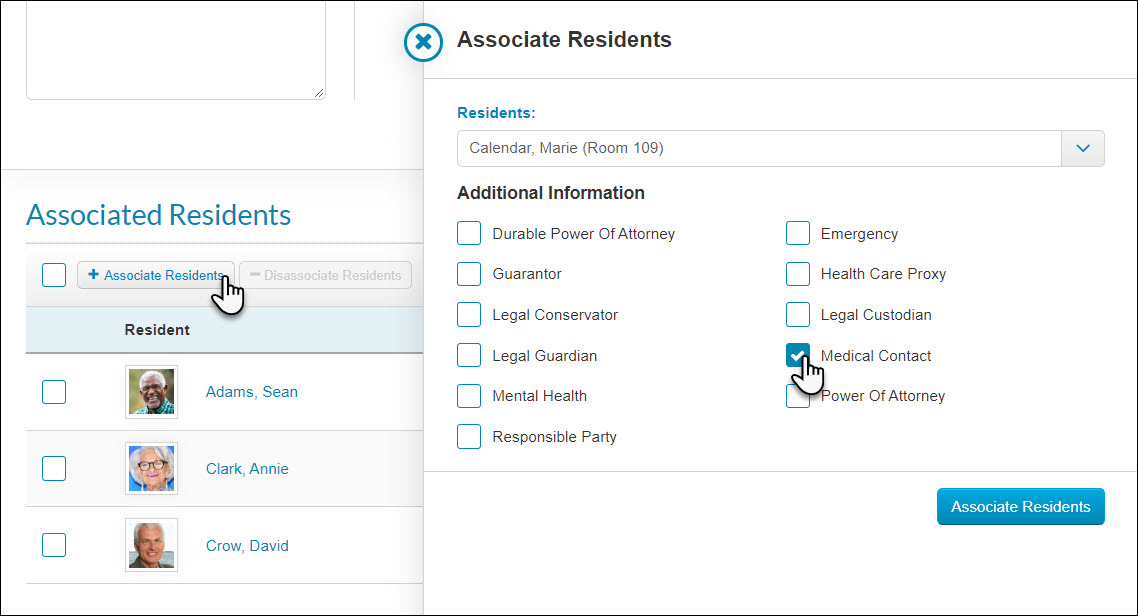
Task: Open David Crow profile photo
Action: (x=151, y=545)
